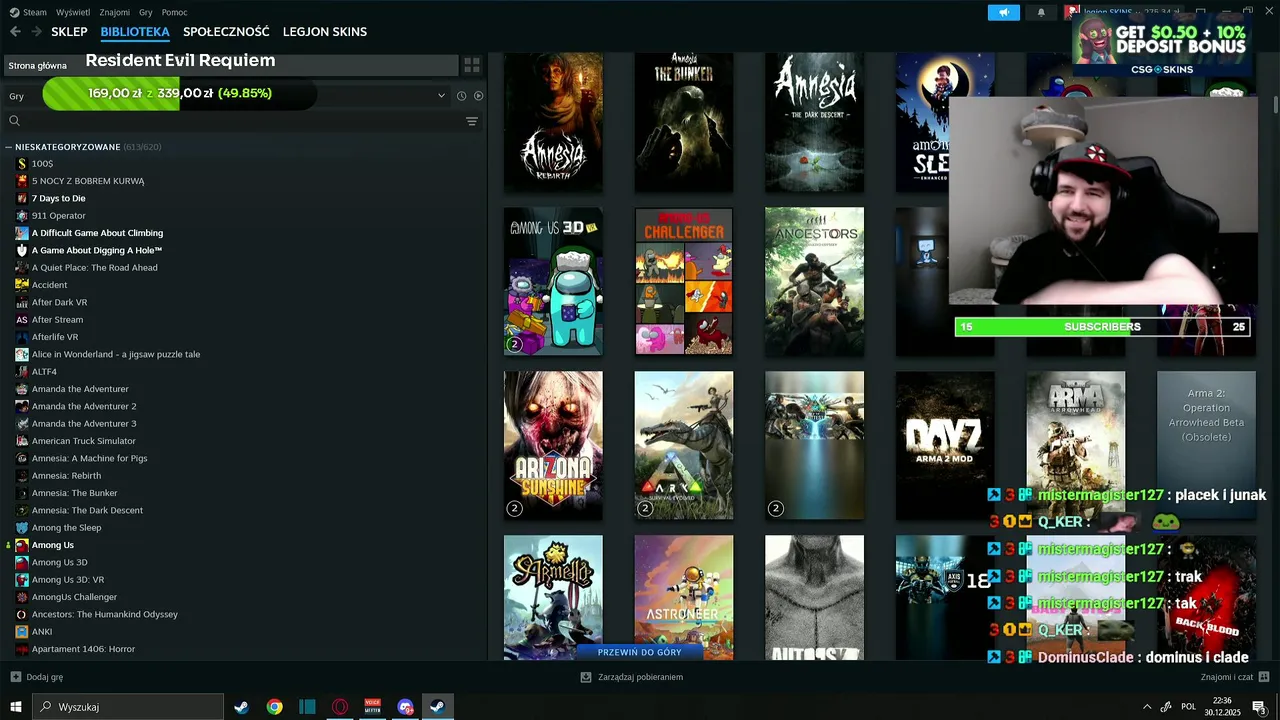Screen dimensions: 1280x720
Task: Open Astroneer cover thumbnail
Action: point(684,597)
